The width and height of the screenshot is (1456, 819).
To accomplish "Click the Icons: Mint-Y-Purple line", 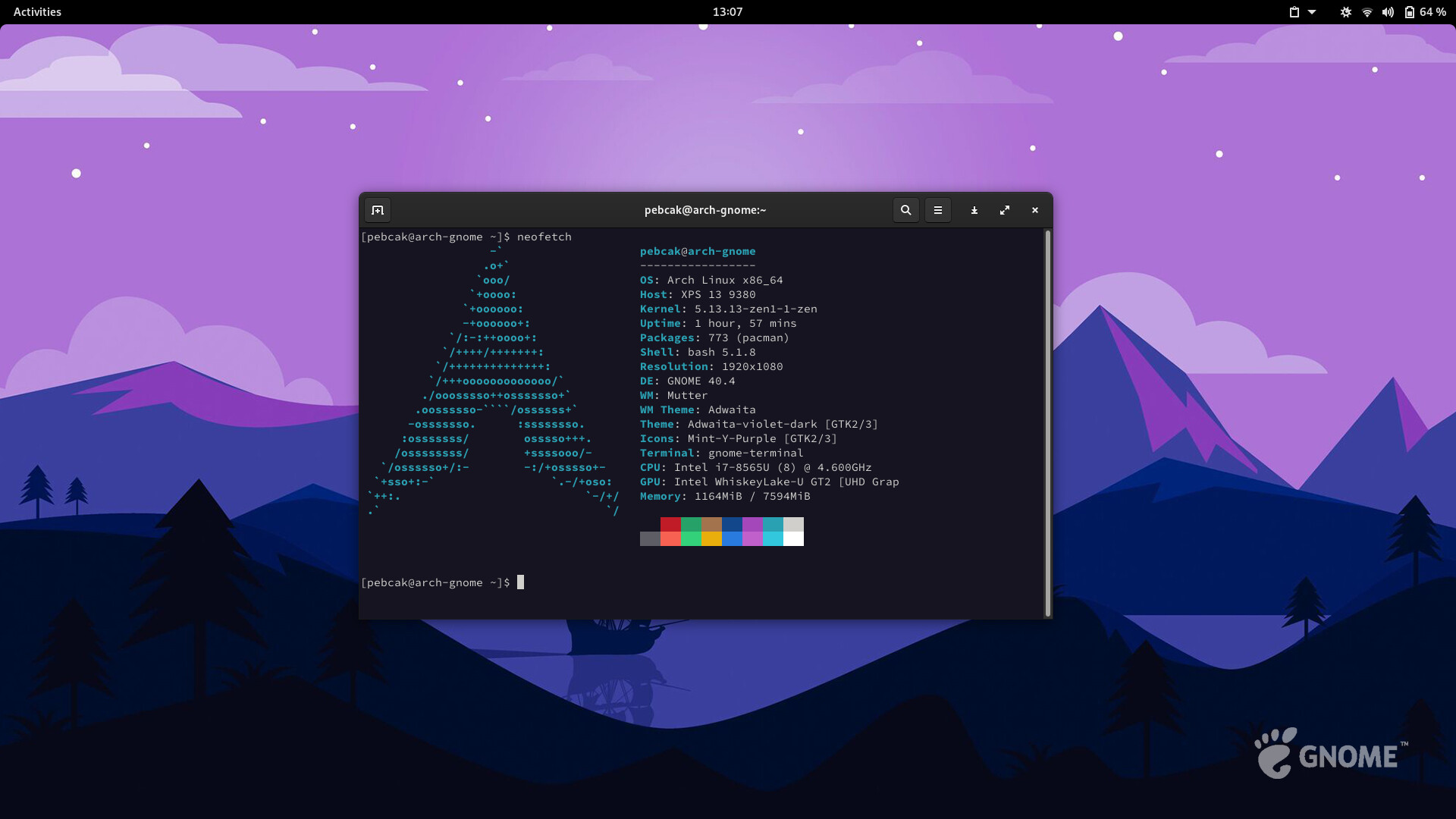I will pos(739,438).
